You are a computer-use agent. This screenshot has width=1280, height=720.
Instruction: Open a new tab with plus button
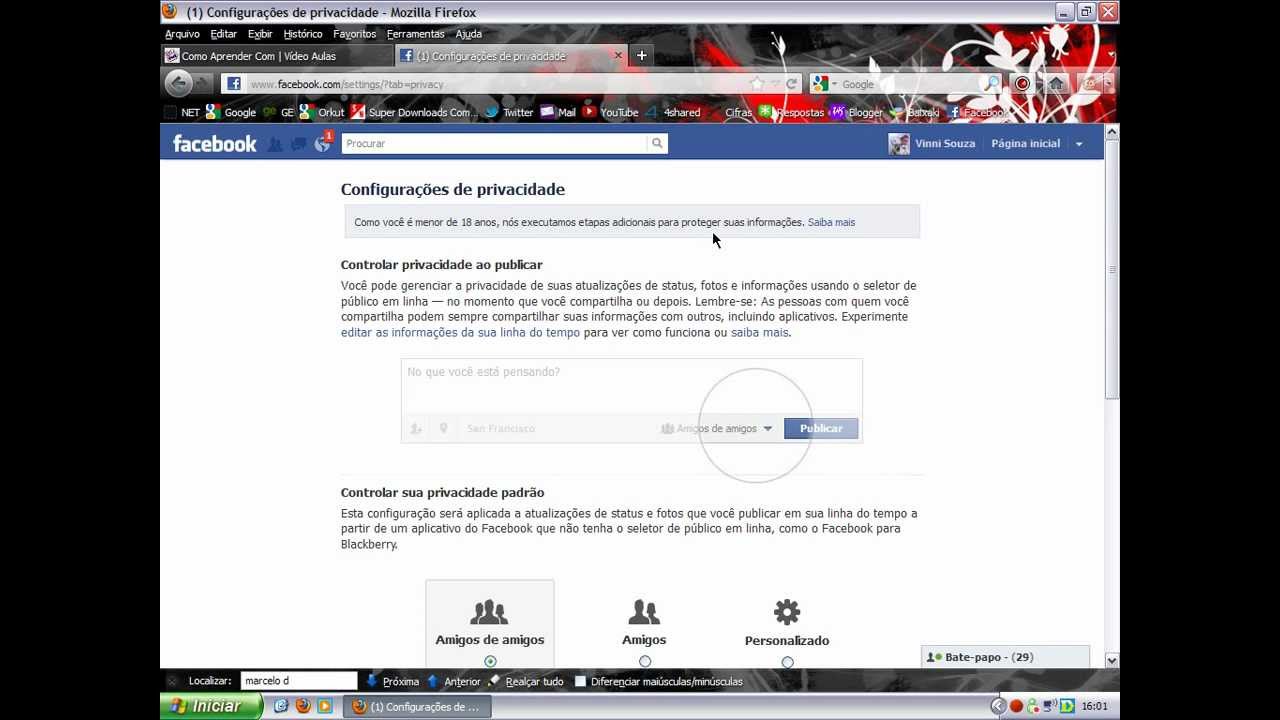pos(642,56)
